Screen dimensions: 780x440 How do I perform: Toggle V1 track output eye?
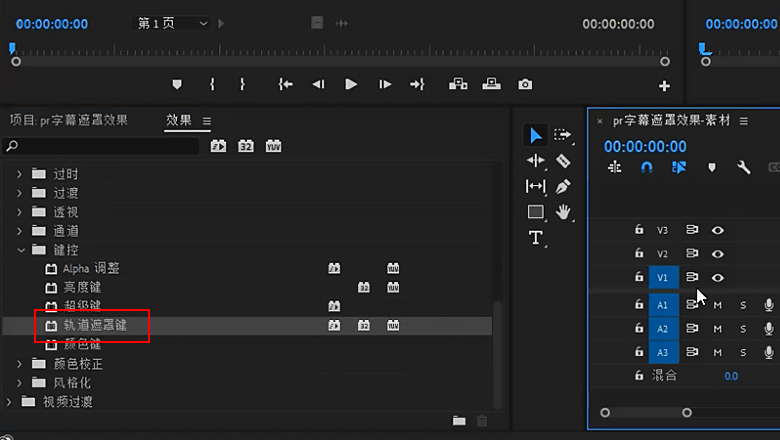point(717,278)
